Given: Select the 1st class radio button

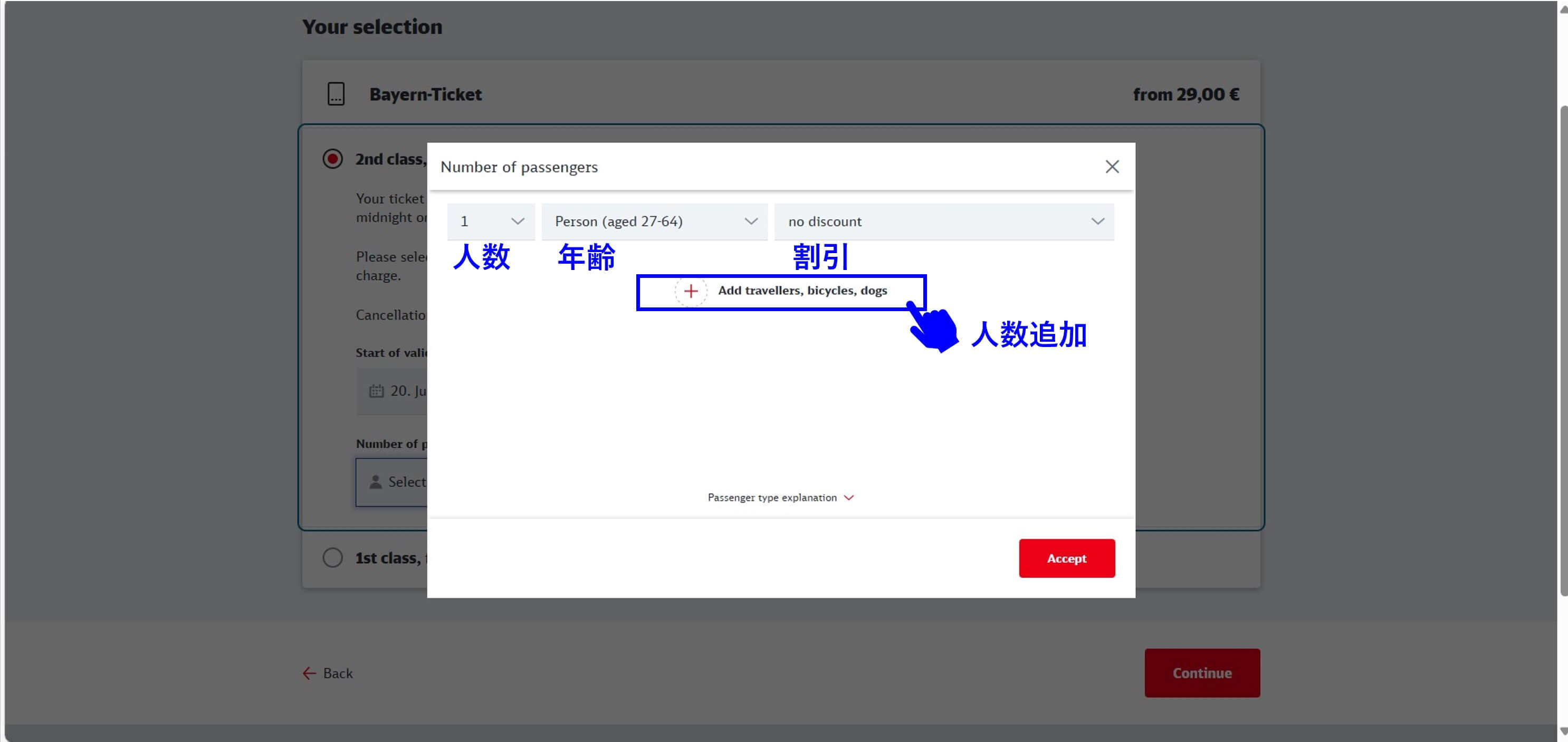Looking at the screenshot, I should click(x=332, y=558).
